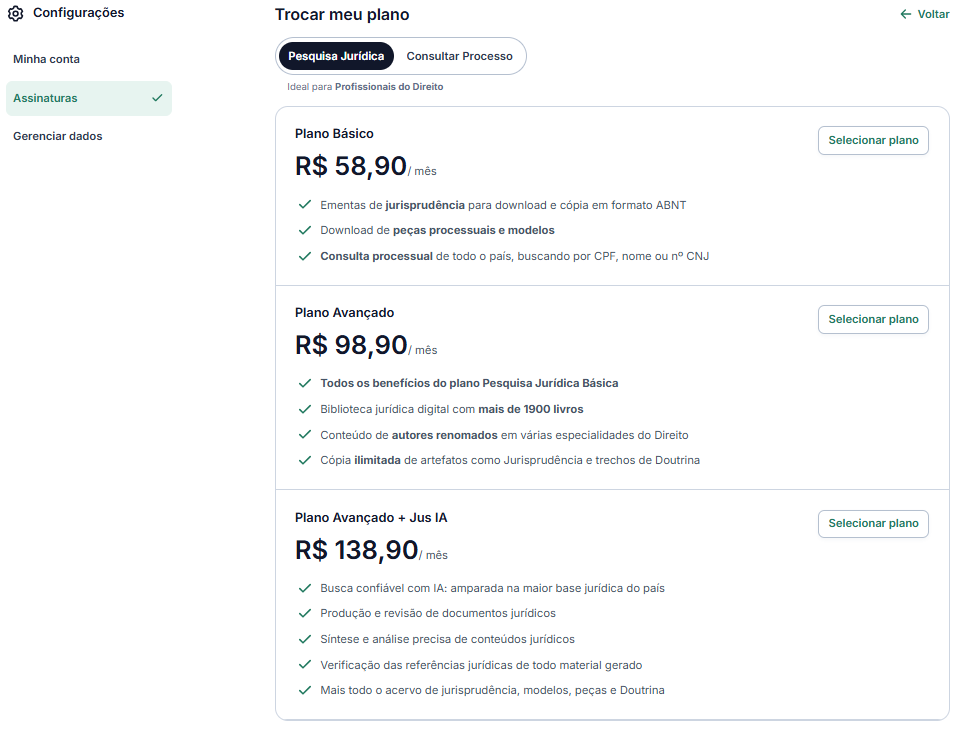Select the Plano Avançado plan
Viewport: 970px width, 731px height.
click(873, 320)
